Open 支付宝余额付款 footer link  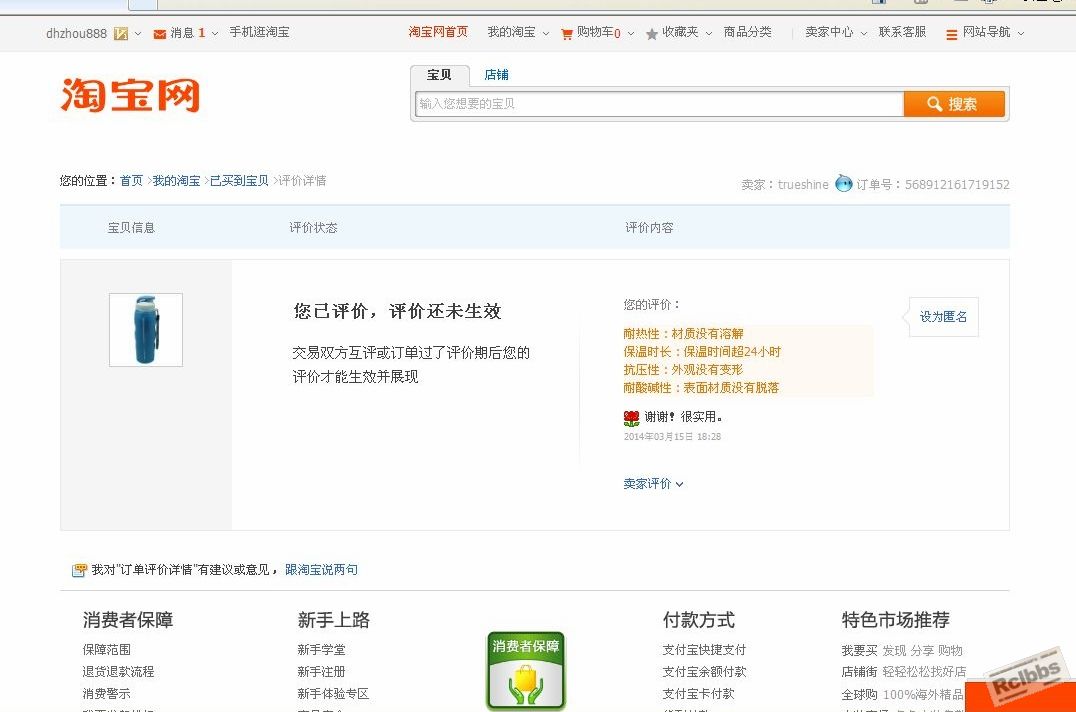tap(704, 672)
